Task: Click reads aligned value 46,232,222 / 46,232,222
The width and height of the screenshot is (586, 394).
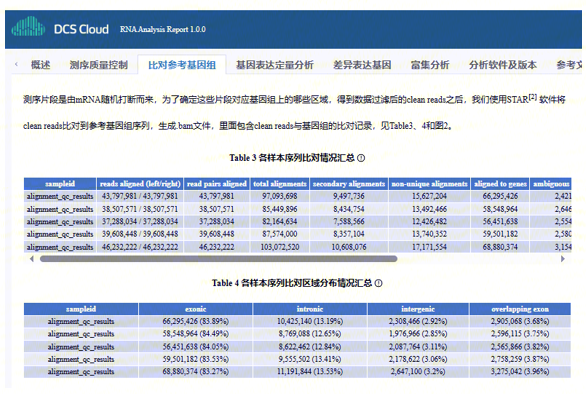Action: 140,247
